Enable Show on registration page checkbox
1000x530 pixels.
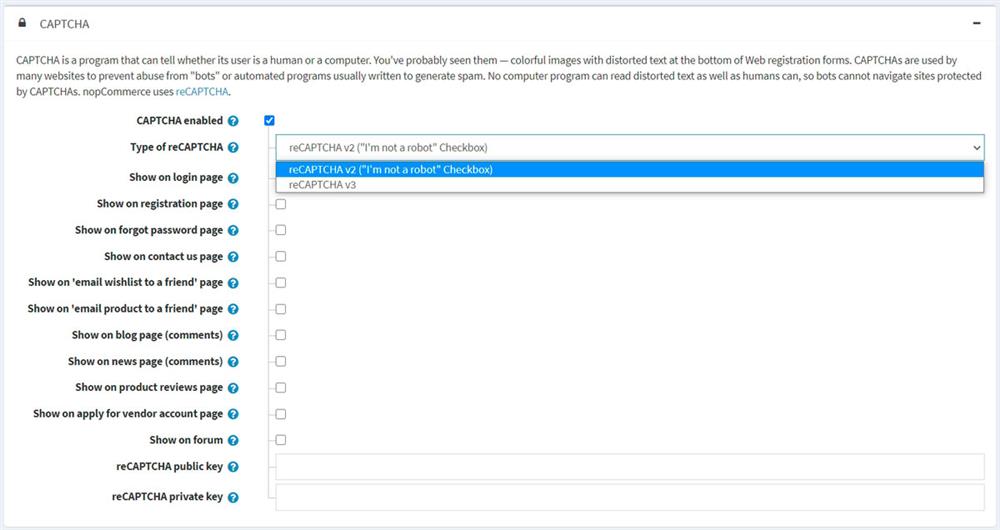point(281,204)
